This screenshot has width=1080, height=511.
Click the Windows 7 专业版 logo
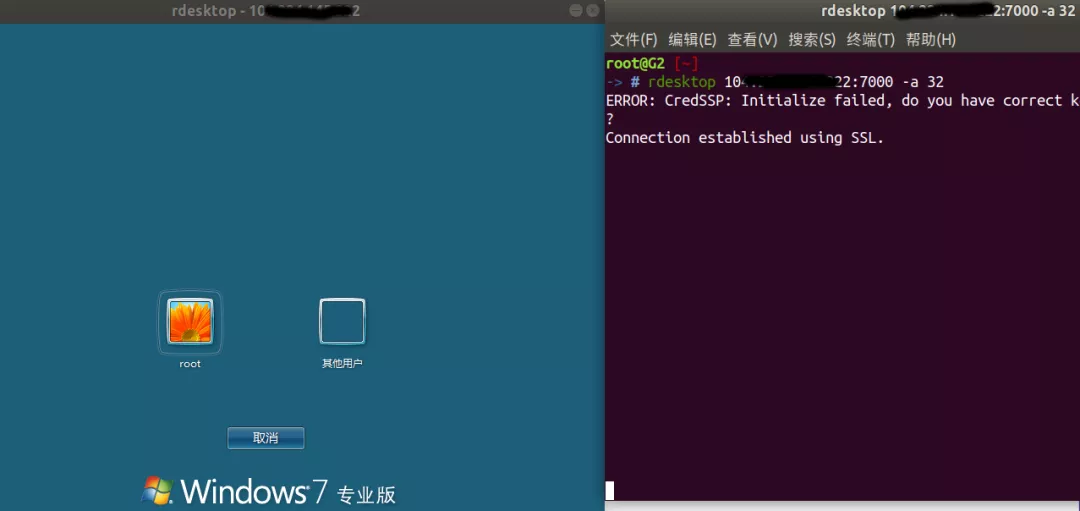269,491
